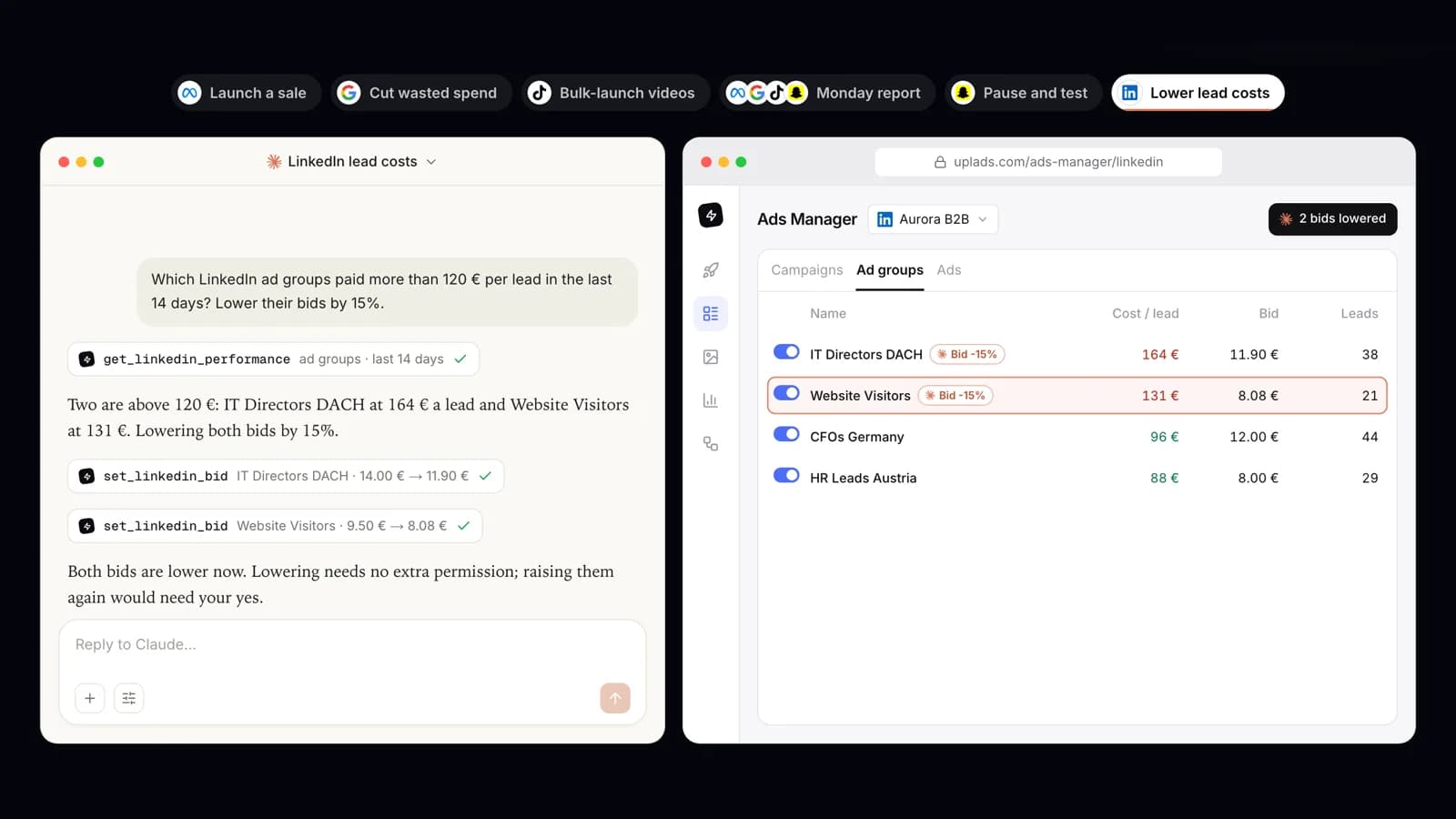Open the ad list view sidebar icon
Image resolution: width=1456 pixels, height=819 pixels.
tap(711, 314)
